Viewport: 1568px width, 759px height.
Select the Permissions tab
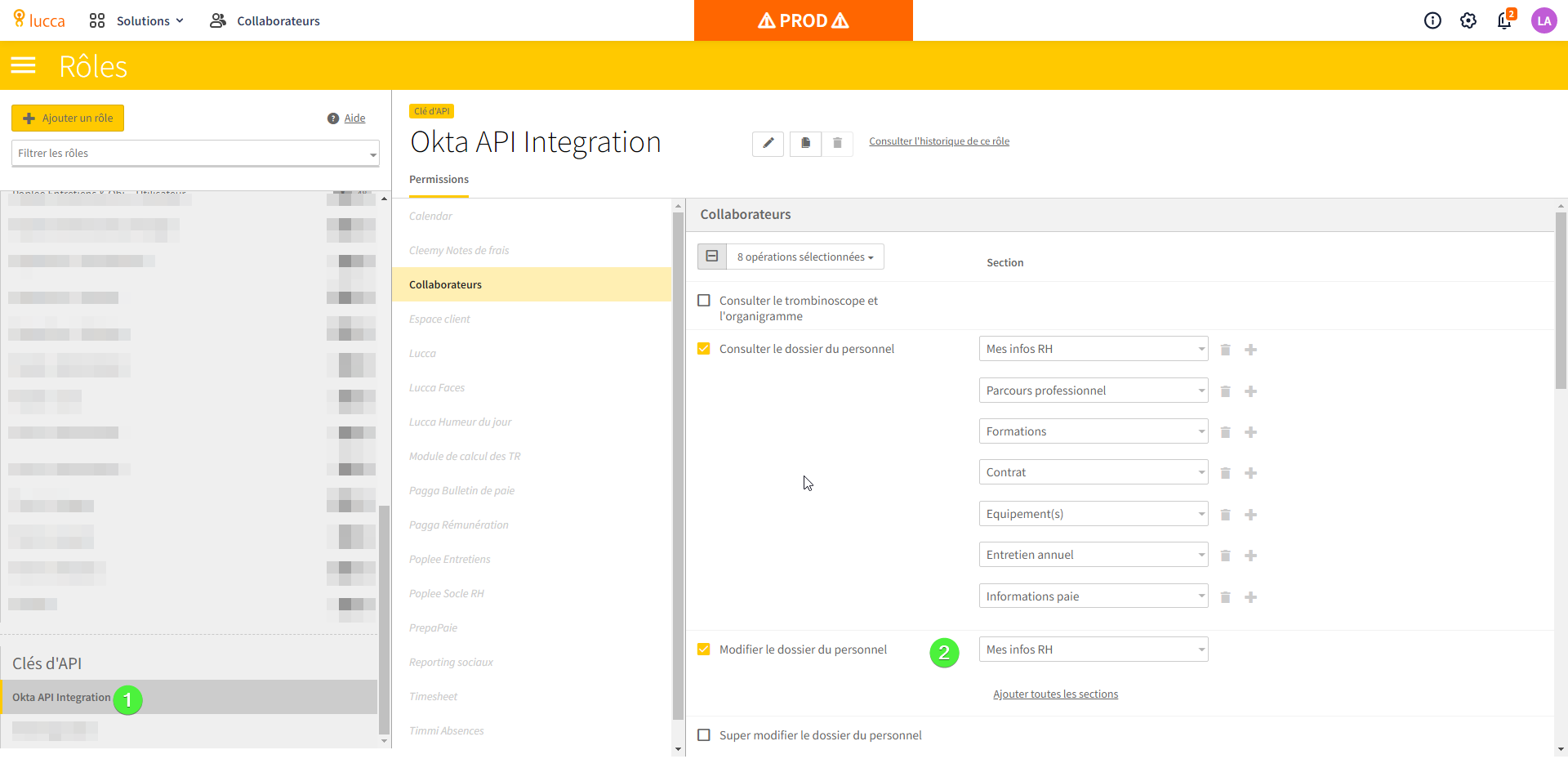pos(439,180)
